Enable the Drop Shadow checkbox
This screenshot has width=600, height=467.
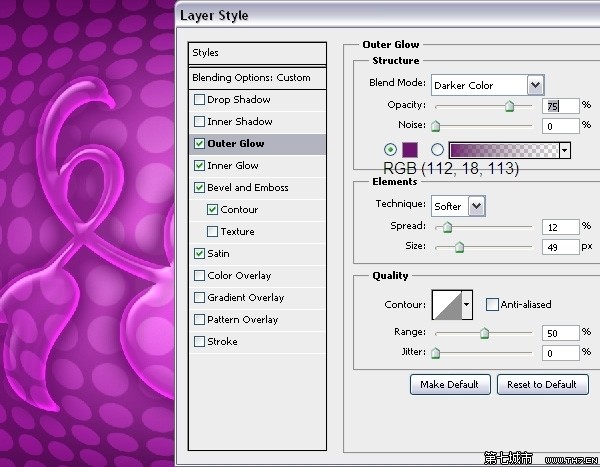pos(200,100)
